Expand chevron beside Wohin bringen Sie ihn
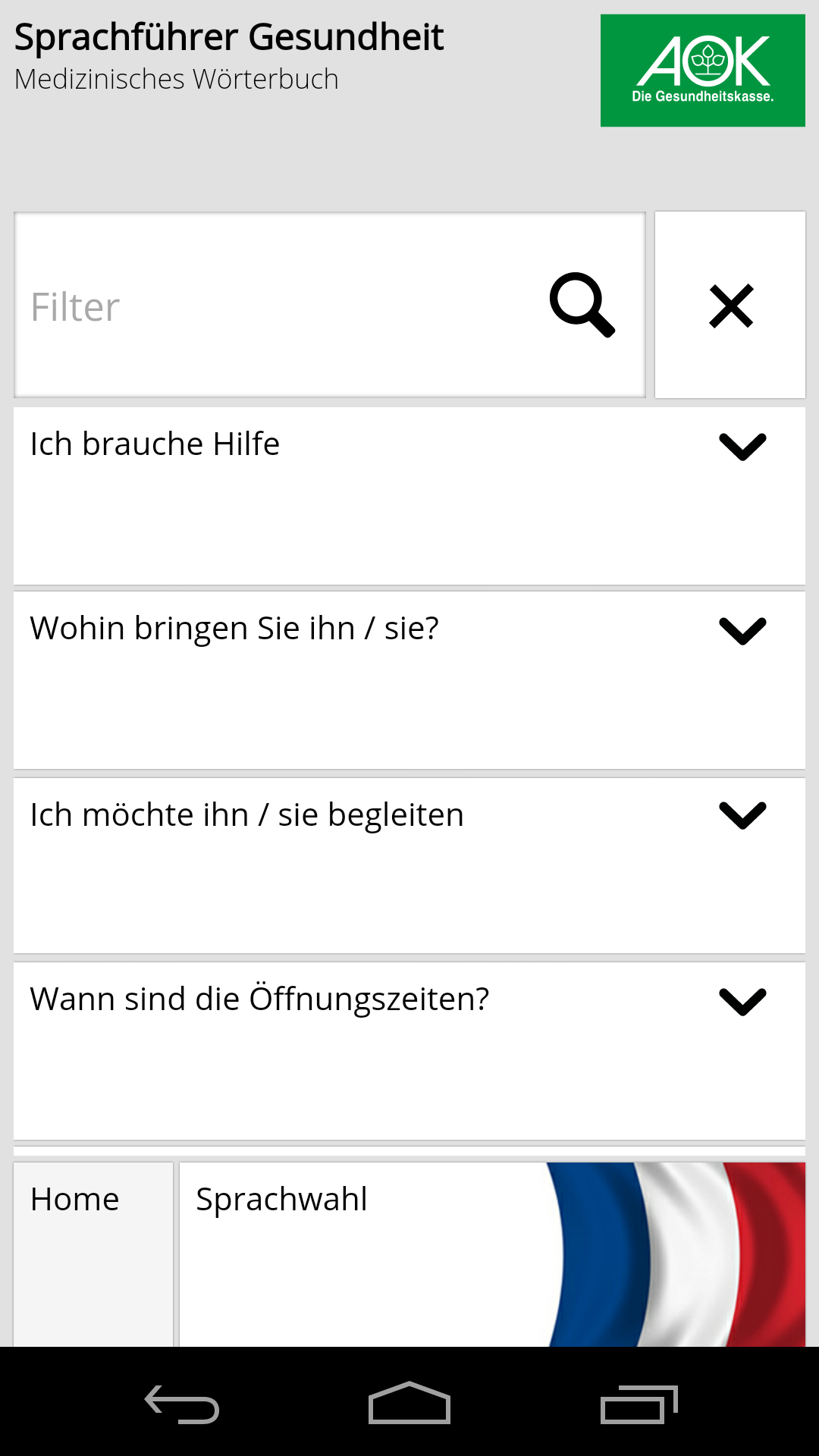 point(742,630)
